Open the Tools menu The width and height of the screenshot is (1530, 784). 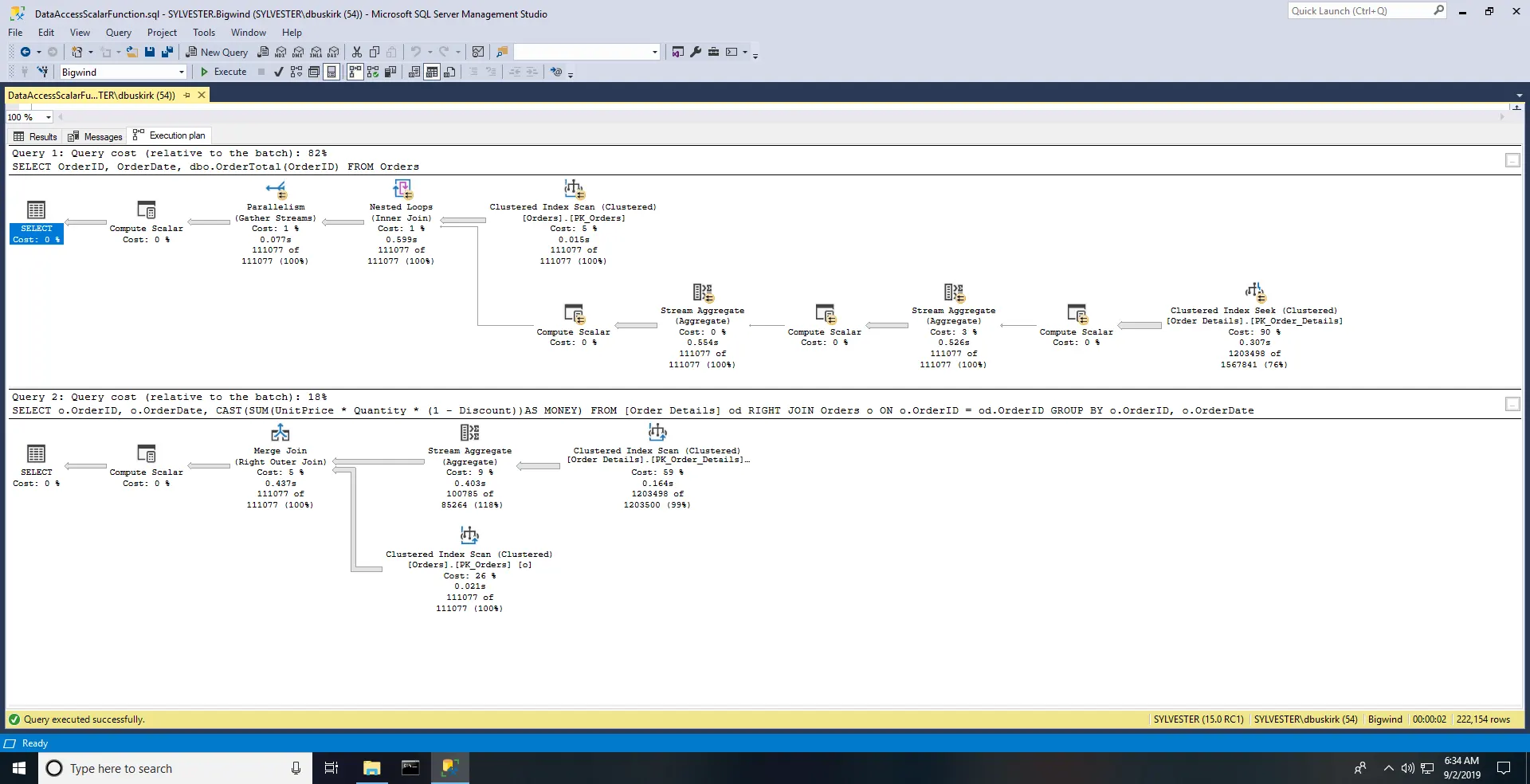[x=204, y=33]
